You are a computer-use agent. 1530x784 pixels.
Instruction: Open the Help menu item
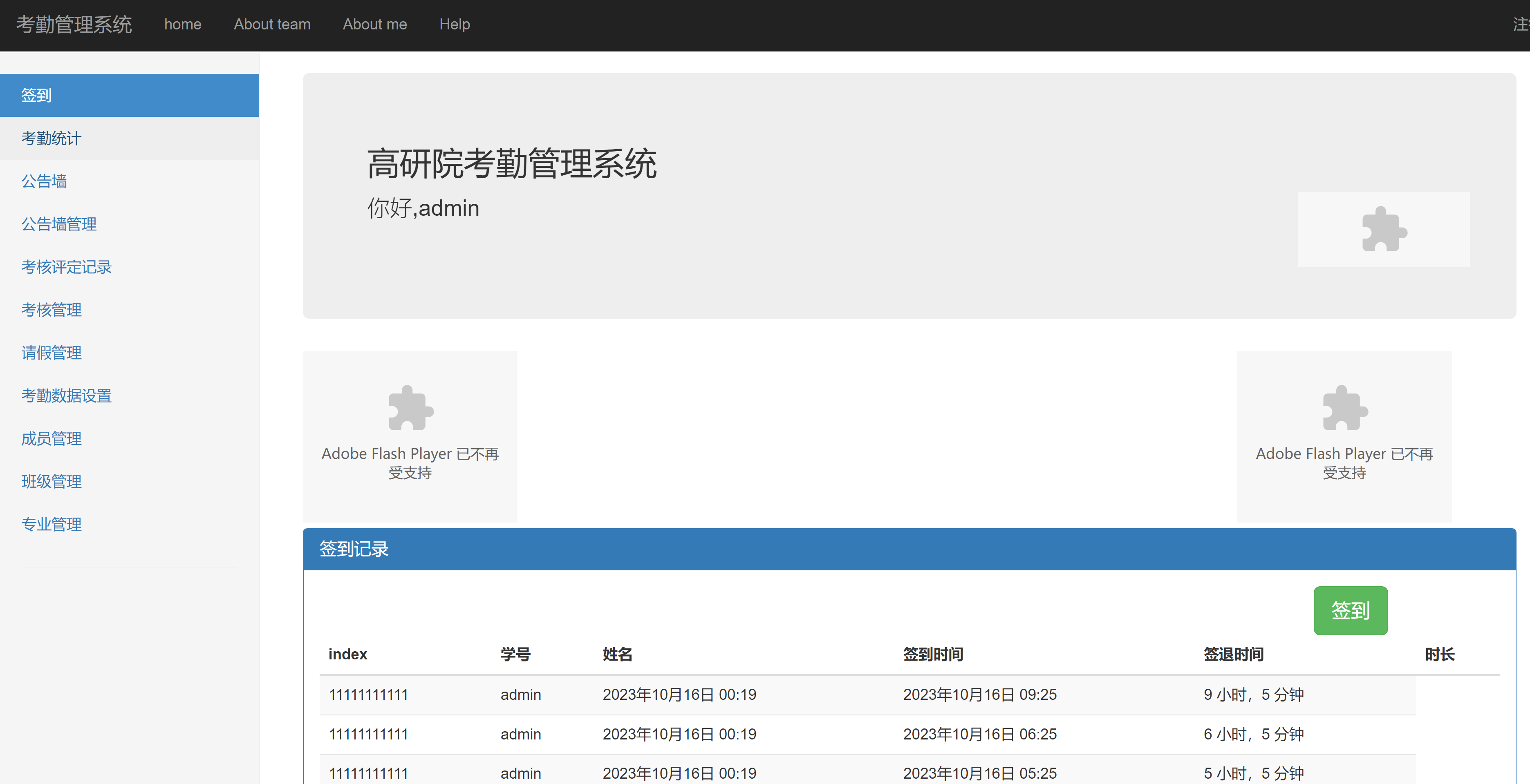pos(455,25)
